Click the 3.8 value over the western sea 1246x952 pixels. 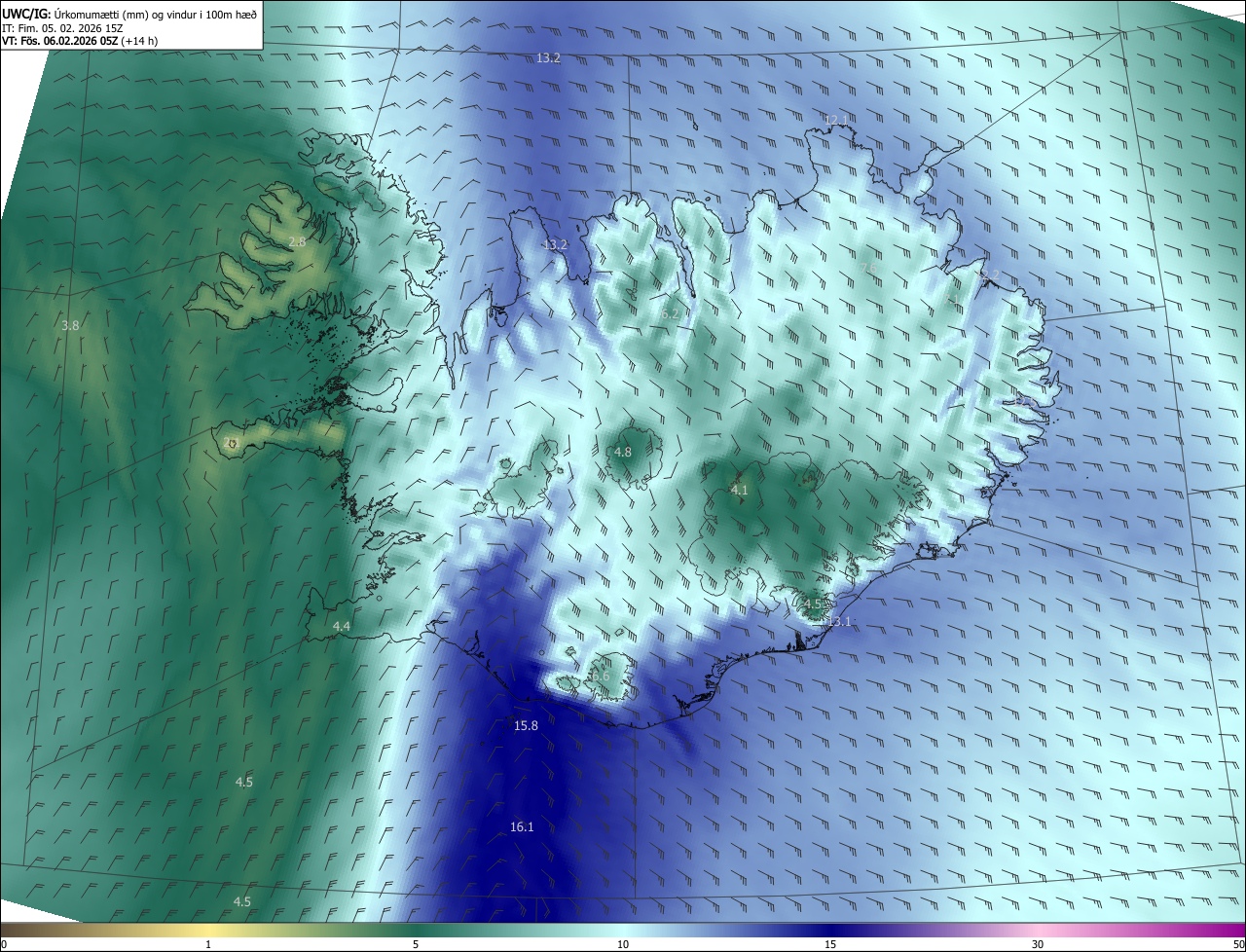[70, 325]
